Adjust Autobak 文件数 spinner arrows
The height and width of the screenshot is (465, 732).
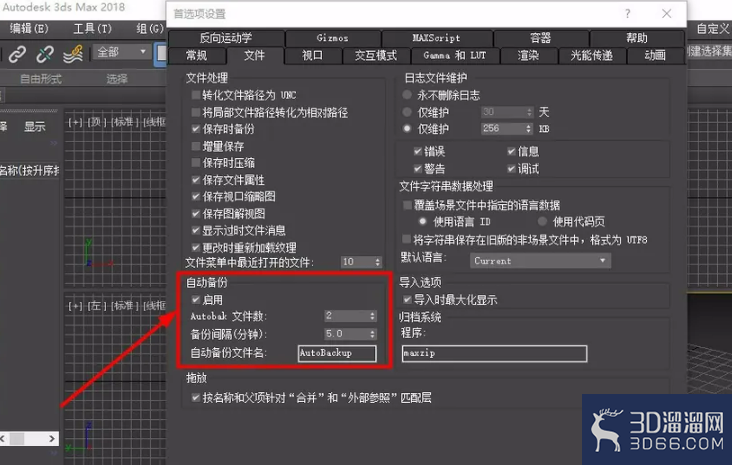pos(372,316)
